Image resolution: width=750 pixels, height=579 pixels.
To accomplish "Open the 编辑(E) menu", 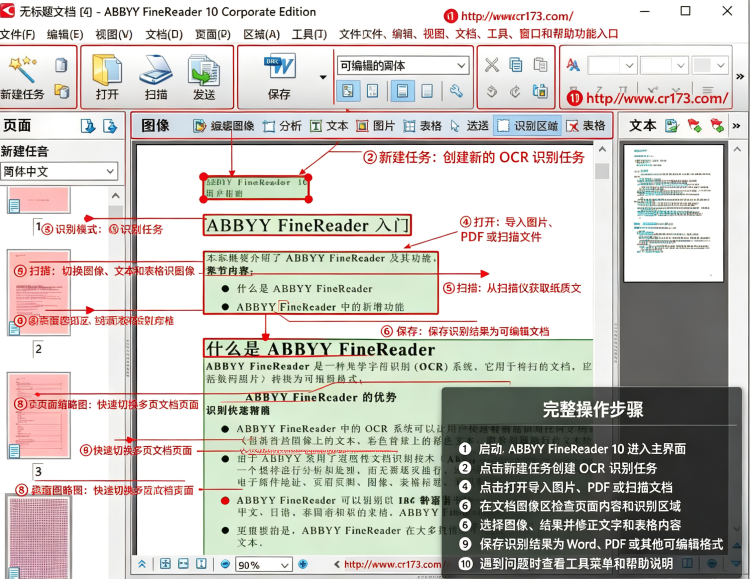I will click(65, 34).
